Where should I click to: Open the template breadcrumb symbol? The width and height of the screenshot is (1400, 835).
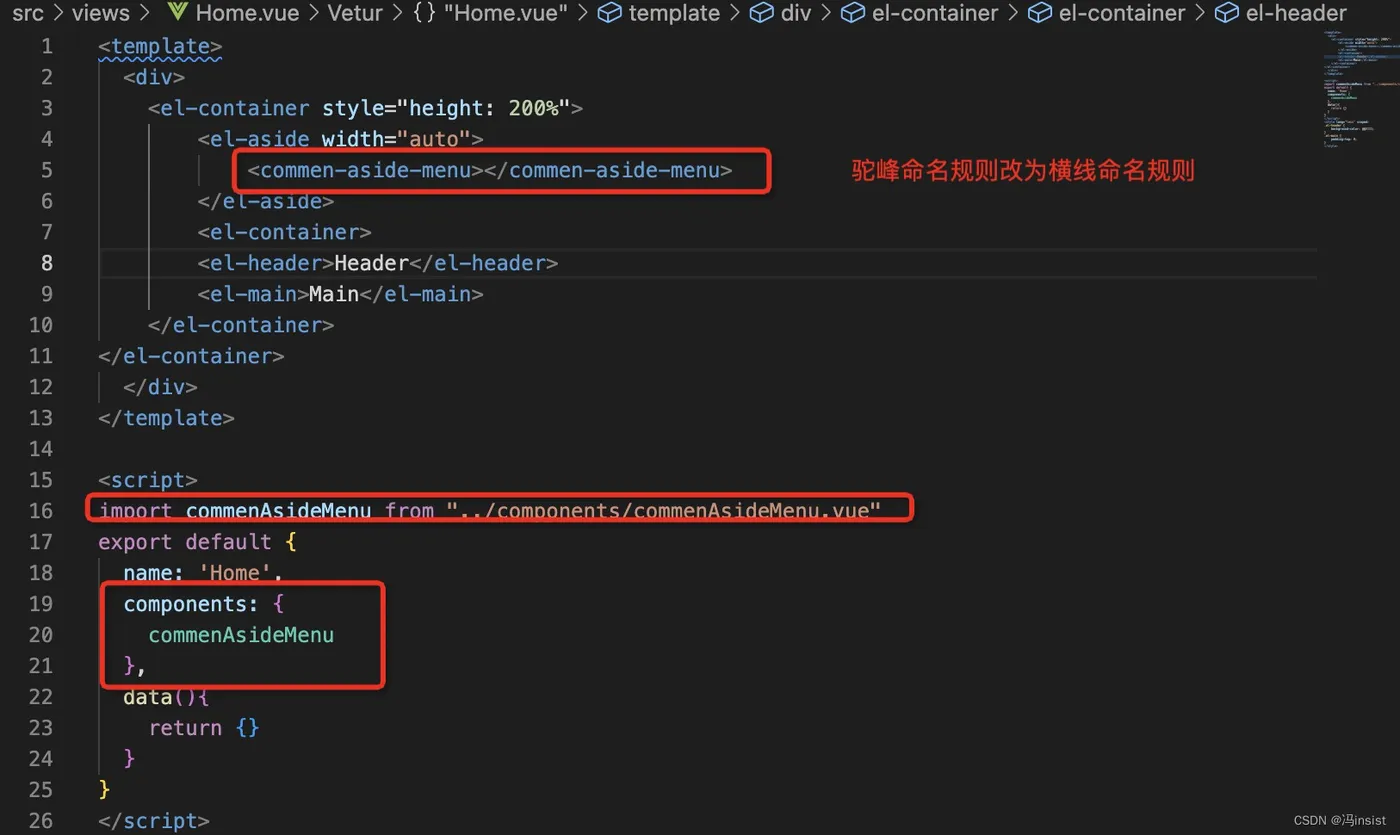point(674,13)
